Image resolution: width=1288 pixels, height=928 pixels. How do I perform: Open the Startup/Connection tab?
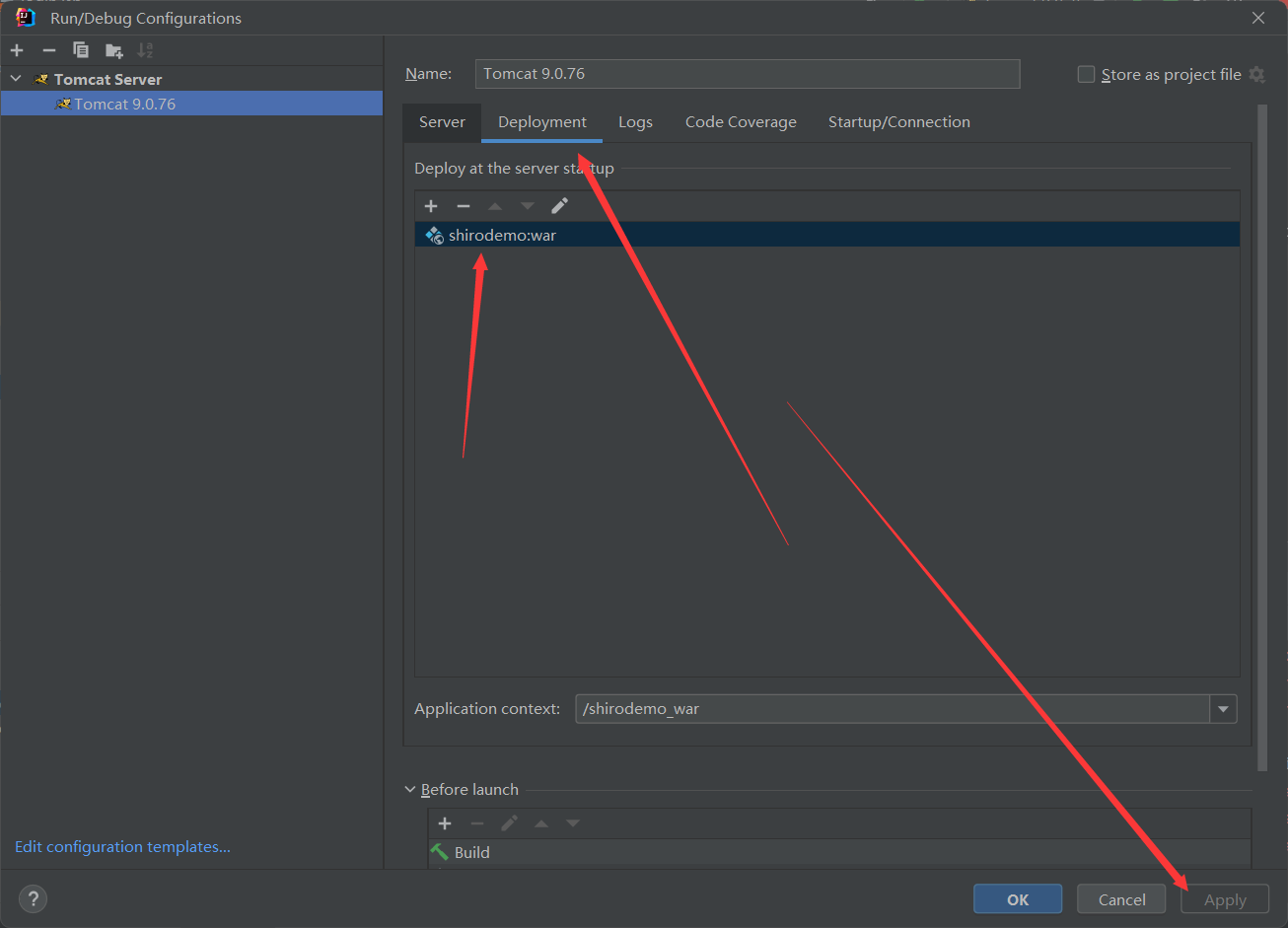coord(898,122)
